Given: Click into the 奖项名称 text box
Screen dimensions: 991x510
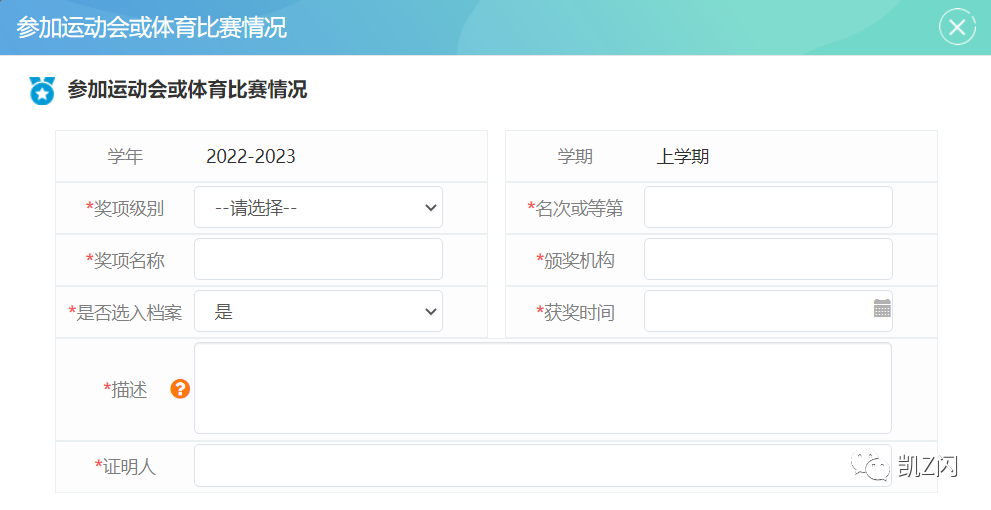Looking at the screenshot, I should tap(318, 259).
